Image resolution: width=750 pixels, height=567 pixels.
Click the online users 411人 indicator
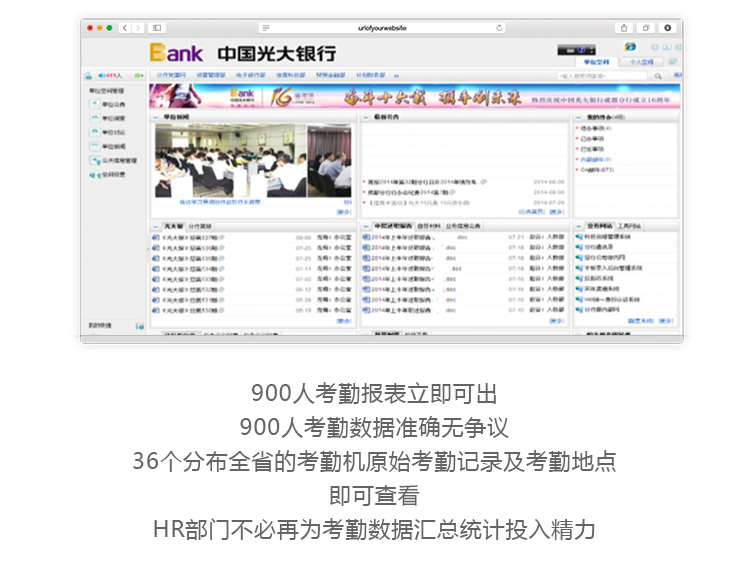click(x=110, y=76)
